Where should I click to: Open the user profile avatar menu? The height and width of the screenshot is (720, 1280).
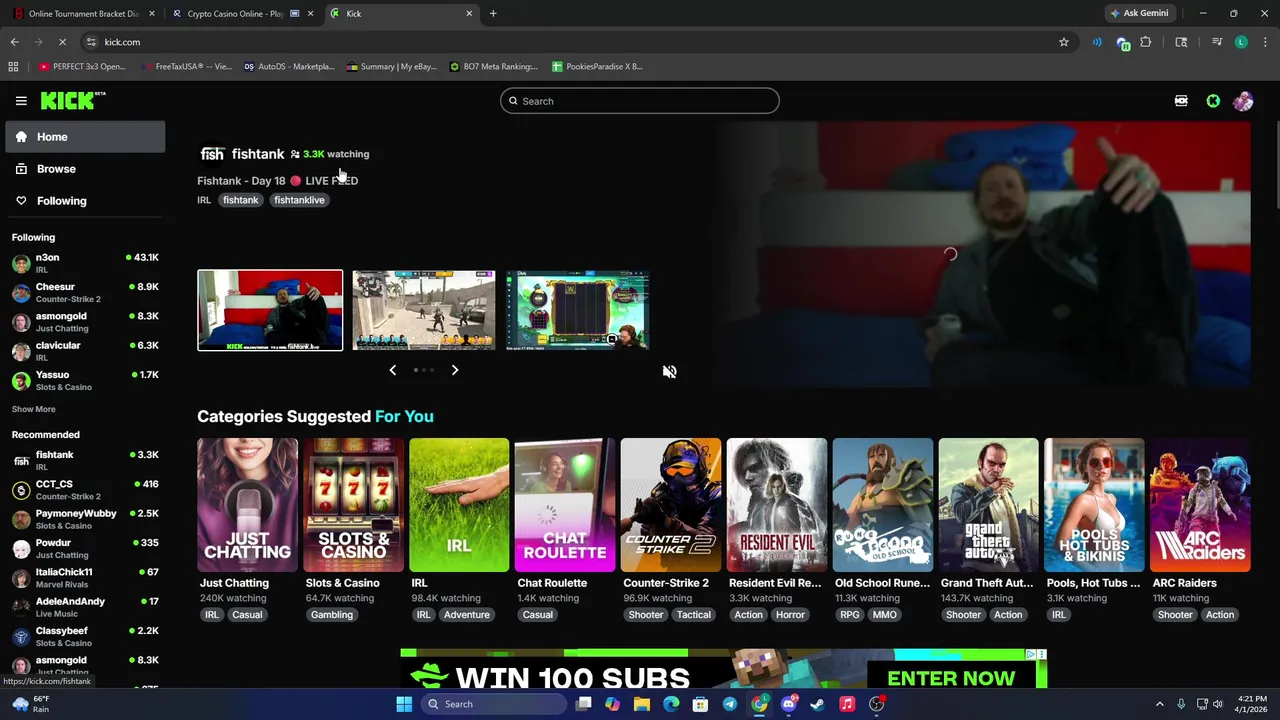tap(1243, 101)
